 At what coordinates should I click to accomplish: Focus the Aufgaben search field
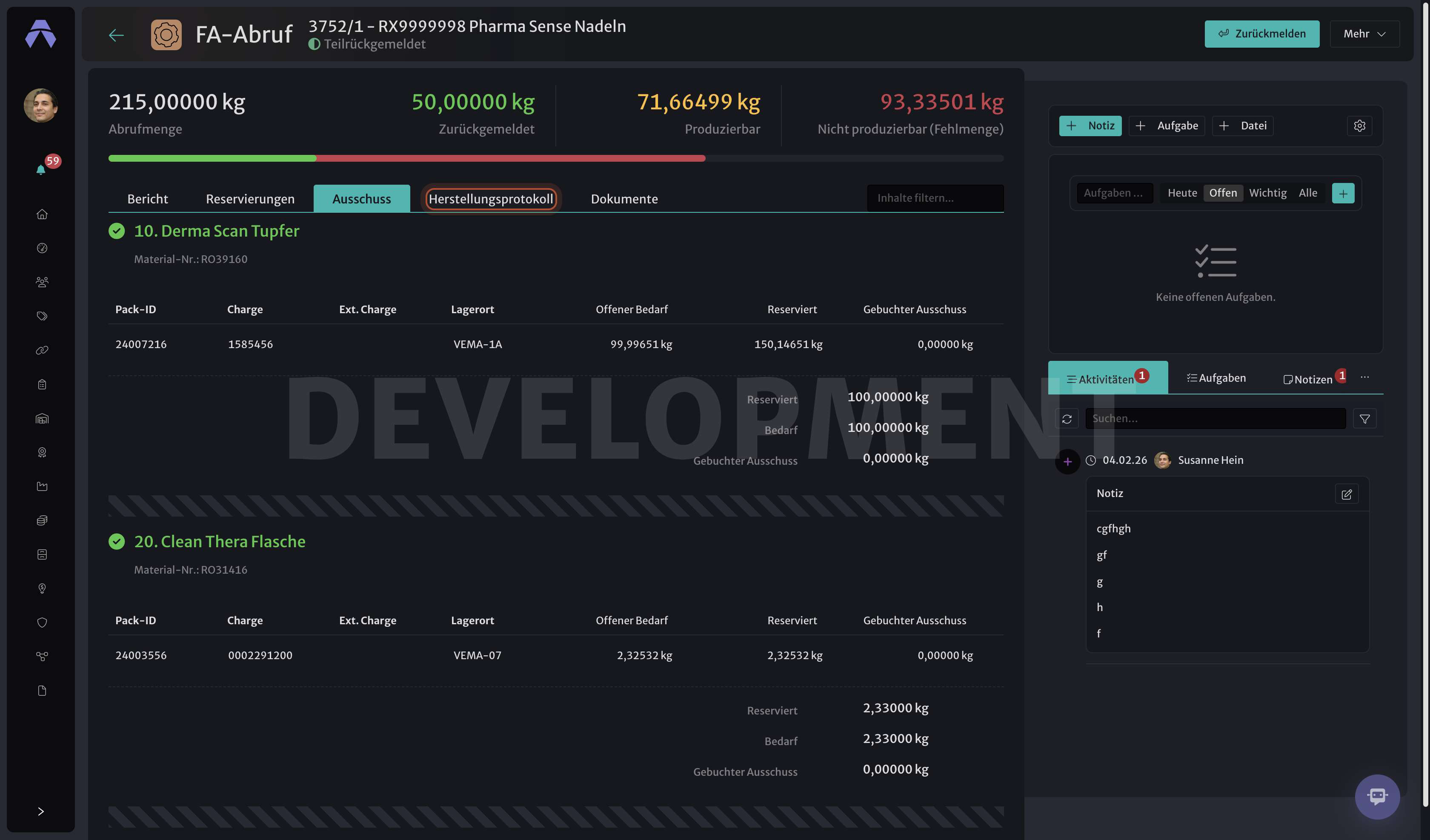(x=1115, y=193)
